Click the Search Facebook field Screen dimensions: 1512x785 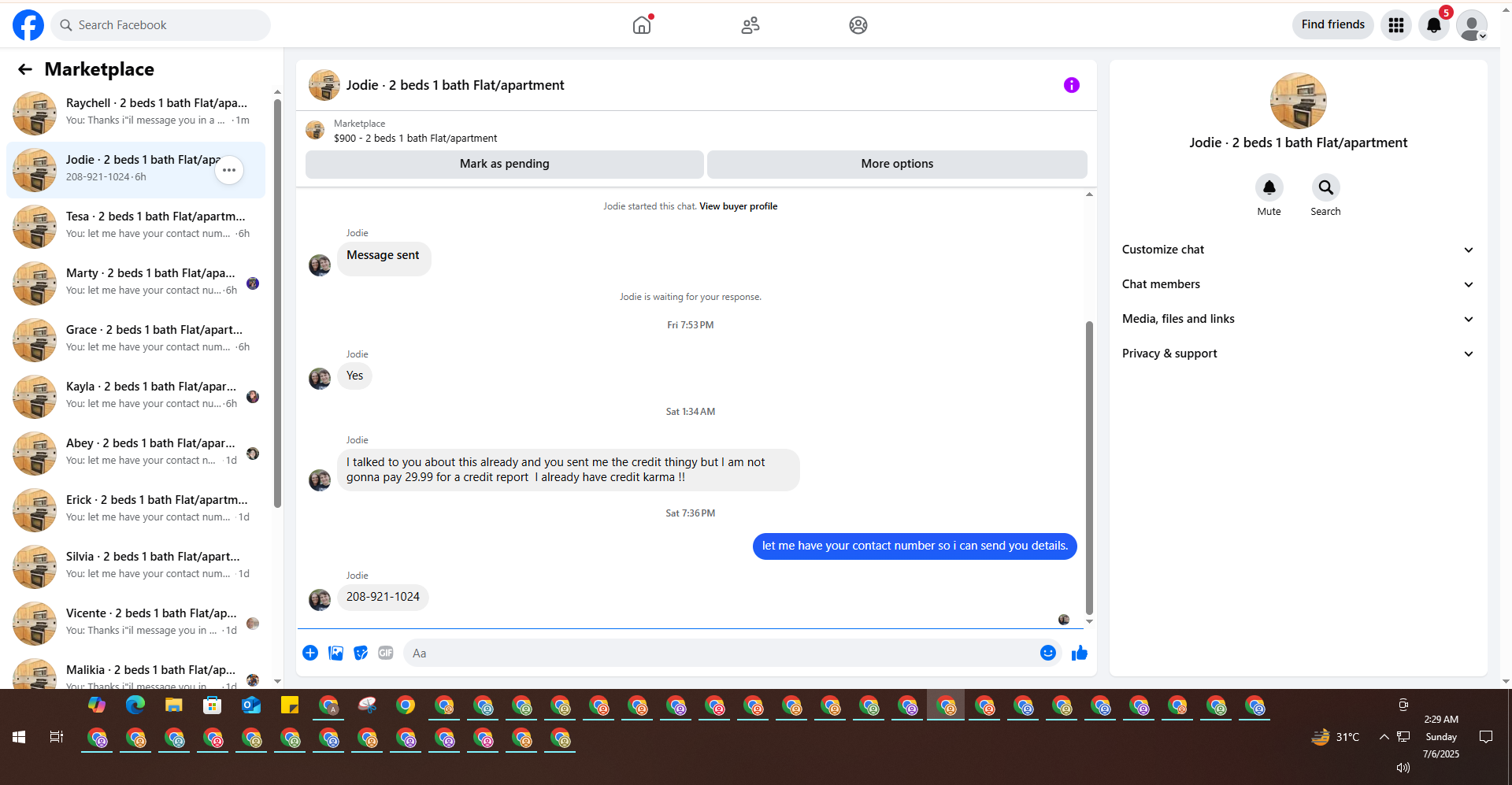coord(161,25)
